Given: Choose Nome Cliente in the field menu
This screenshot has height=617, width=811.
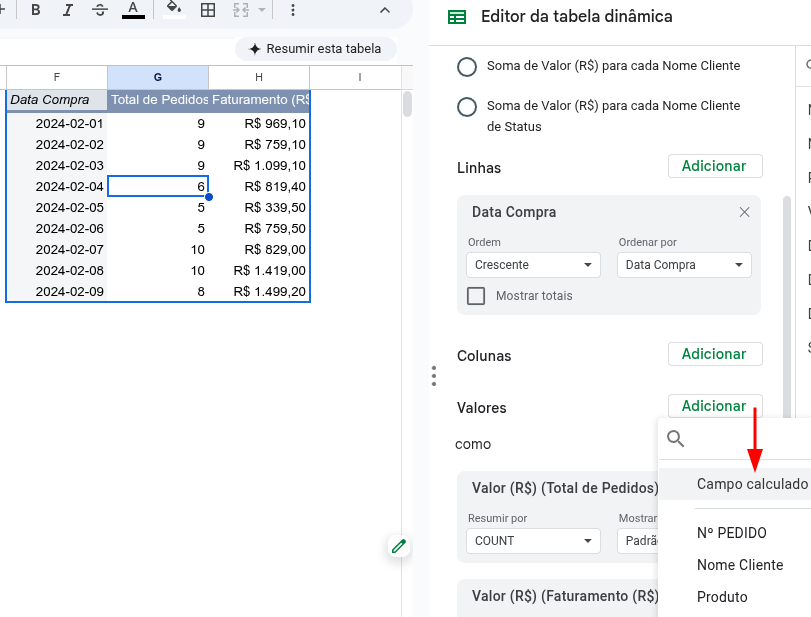Looking at the screenshot, I should coord(740,564).
